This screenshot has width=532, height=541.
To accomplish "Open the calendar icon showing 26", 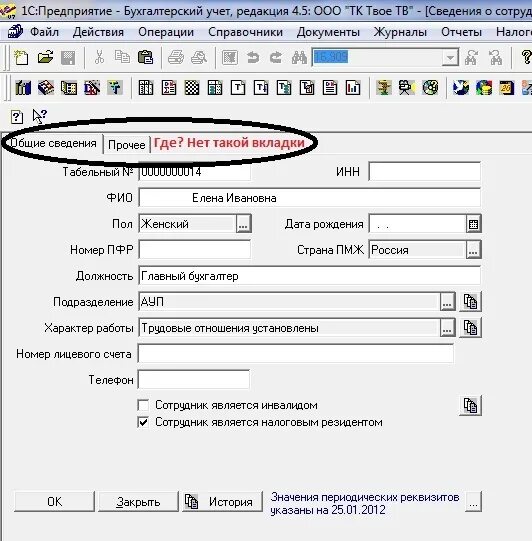I will (x=506, y=88).
